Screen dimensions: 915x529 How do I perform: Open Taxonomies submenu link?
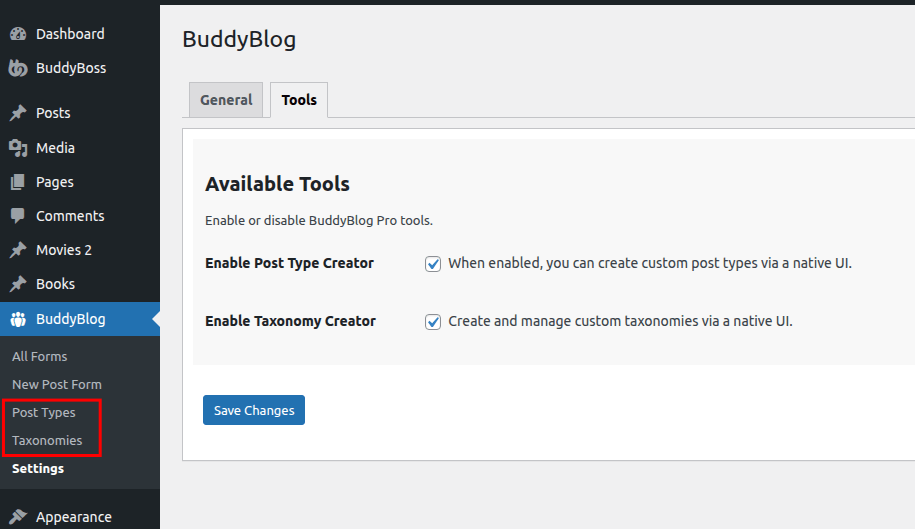(x=47, y=440)
